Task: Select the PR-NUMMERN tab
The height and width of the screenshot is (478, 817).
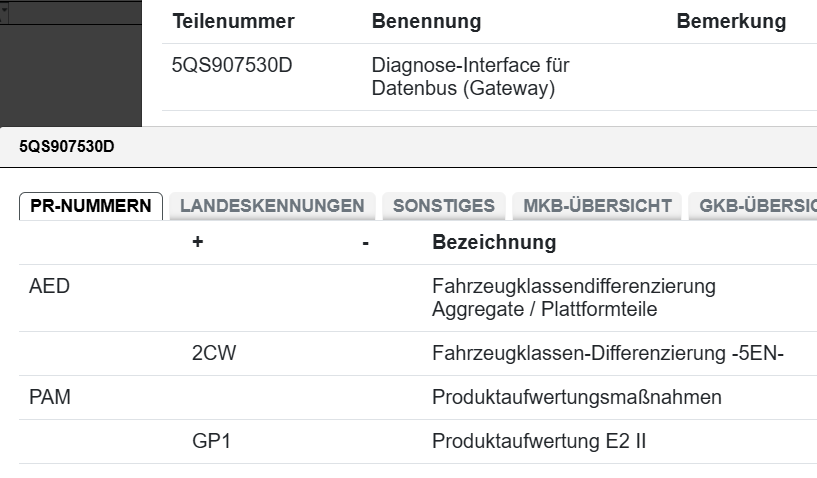Action: click(91, 206)
